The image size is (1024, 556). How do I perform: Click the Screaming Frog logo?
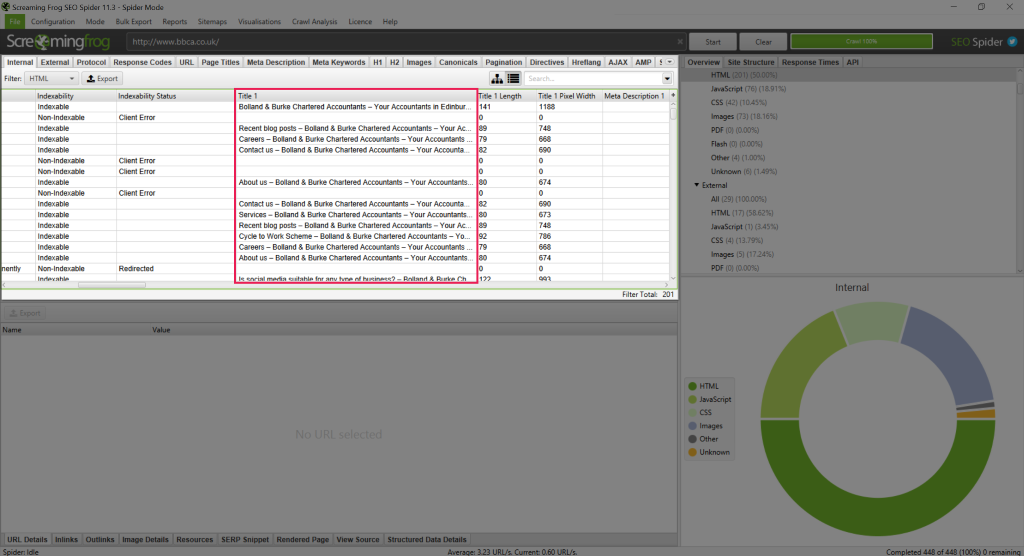(62, 42)
